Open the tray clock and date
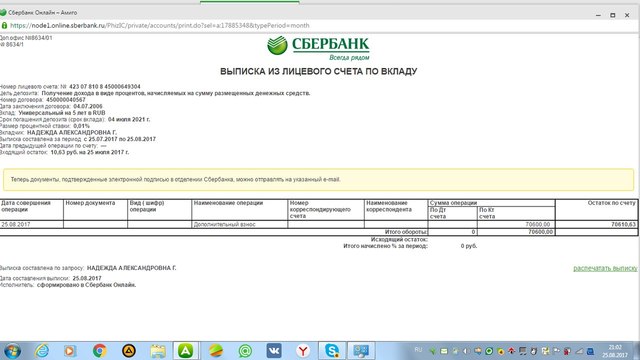Viewport: 640px width, 360px height. click(615, 351)
